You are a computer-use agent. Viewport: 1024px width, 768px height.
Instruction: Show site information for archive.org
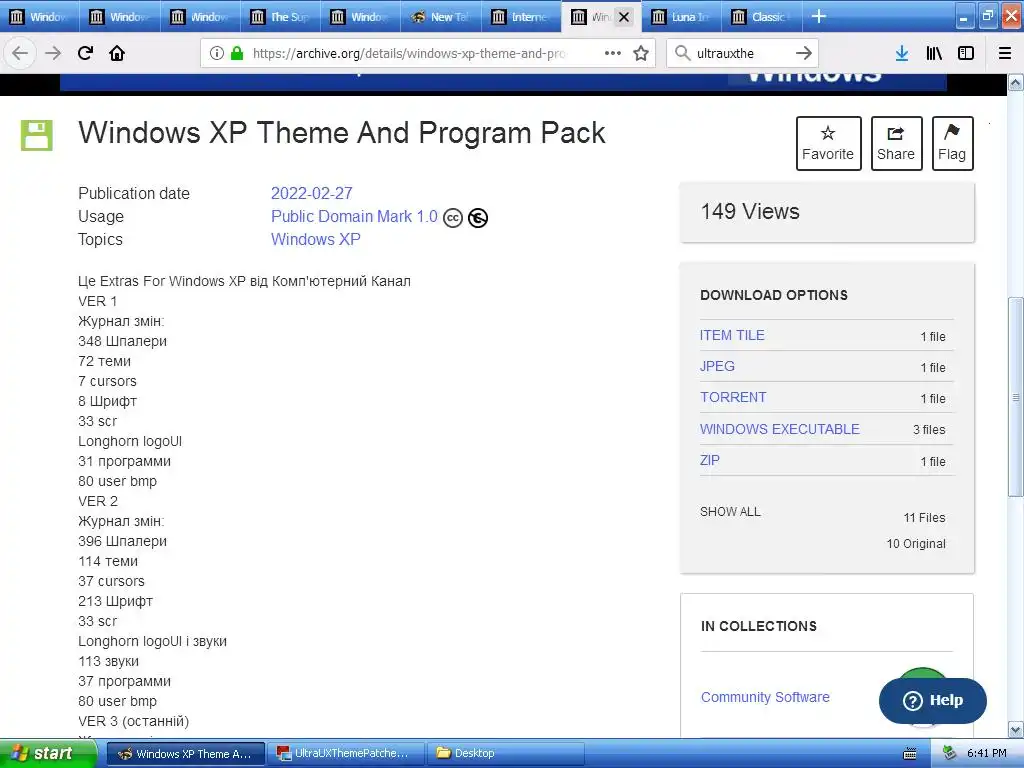tap(217, 53)
